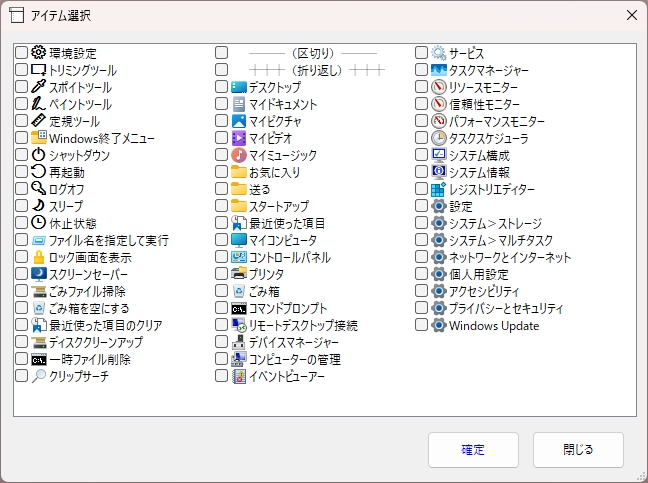Click the 再起動 restart arrow icon
This screenshot has width=648, height=483.
[38, 171]
